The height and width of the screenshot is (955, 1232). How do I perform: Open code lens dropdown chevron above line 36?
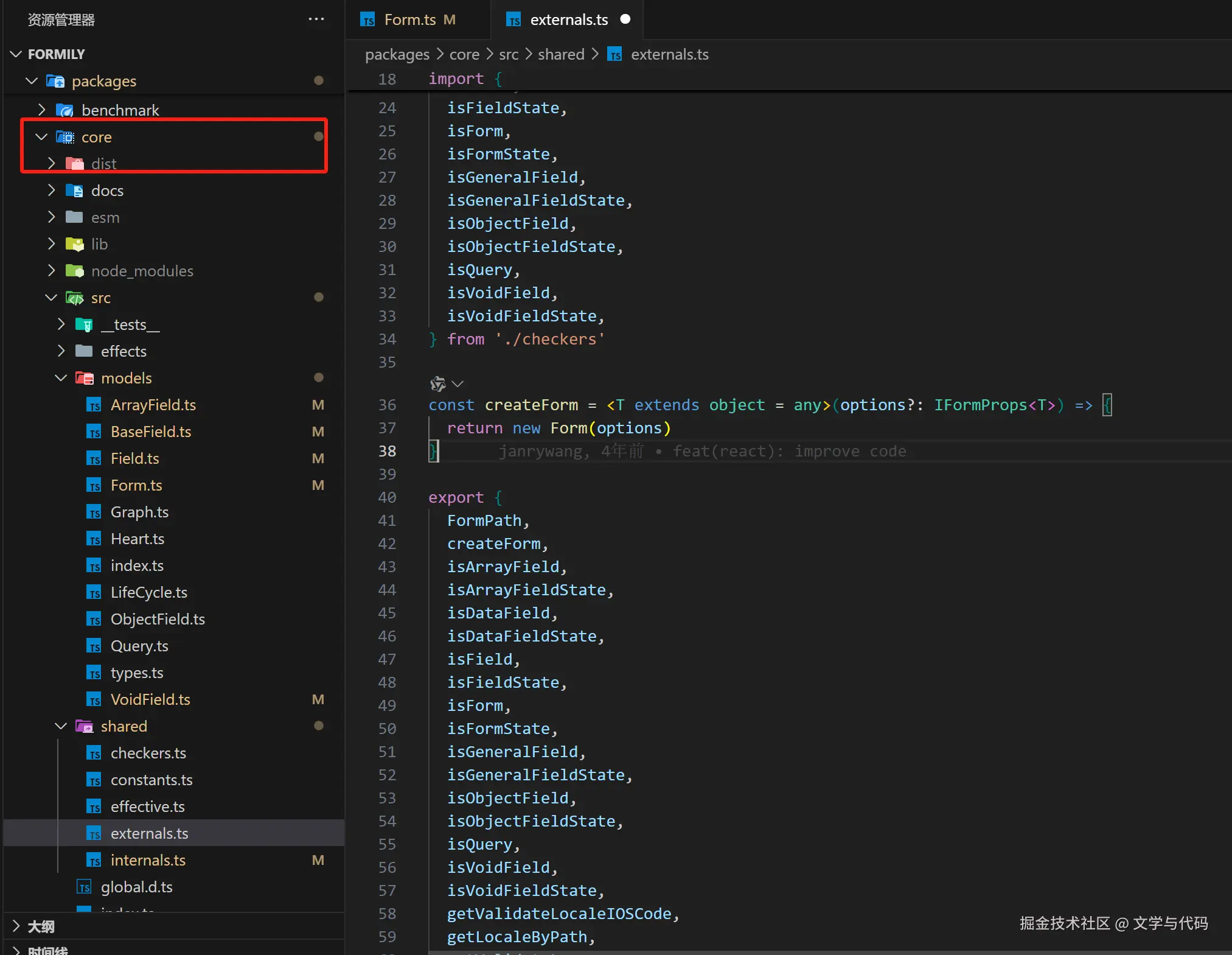click(458, 383)
